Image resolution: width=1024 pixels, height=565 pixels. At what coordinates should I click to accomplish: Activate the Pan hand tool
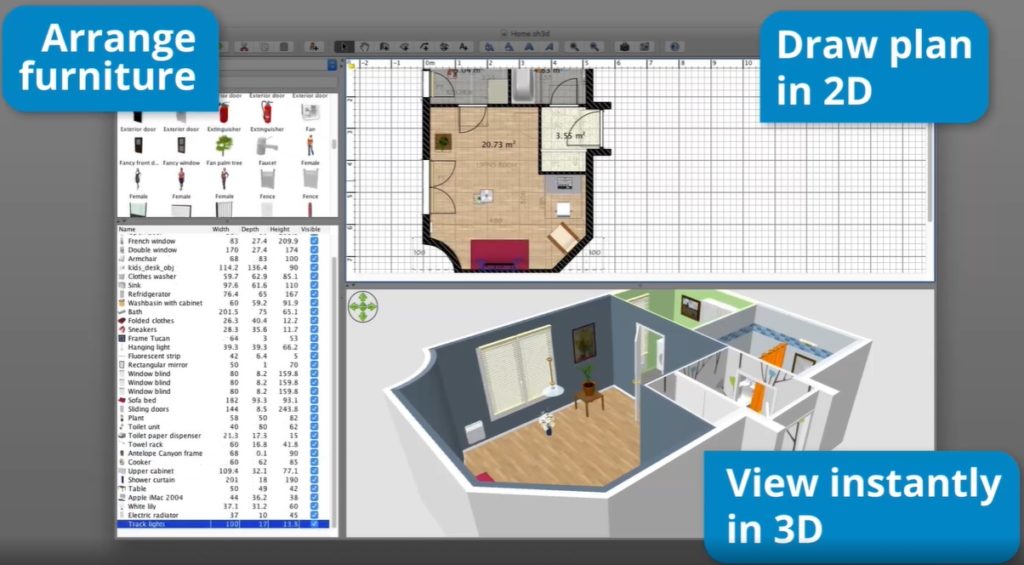tap(364, 47)
